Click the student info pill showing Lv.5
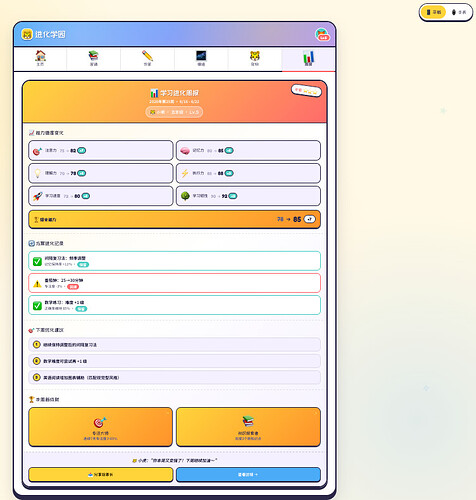 [174, 112]
